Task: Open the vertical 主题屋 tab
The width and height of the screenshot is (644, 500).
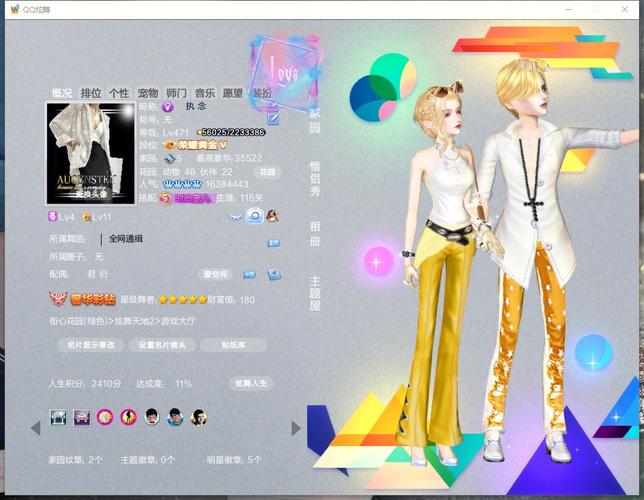Action: [315, 293]
